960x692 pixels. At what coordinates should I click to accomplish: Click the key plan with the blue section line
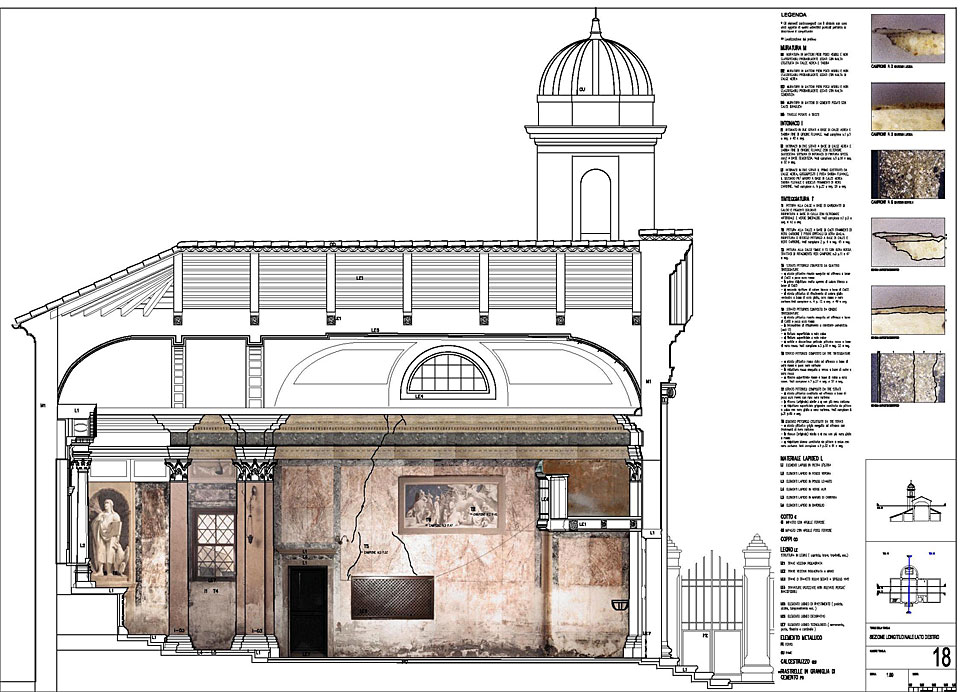[x=910, y=582]
